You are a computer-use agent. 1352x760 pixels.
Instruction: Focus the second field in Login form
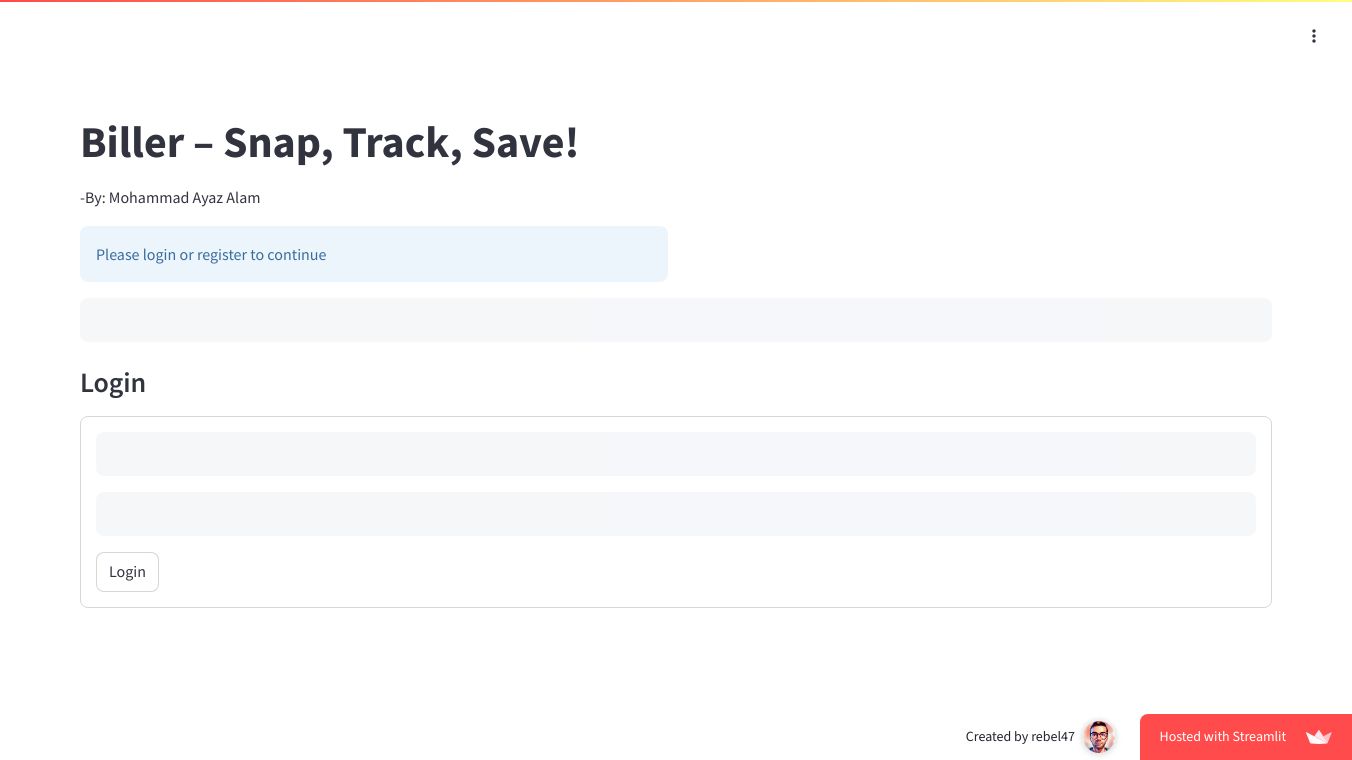675,514
